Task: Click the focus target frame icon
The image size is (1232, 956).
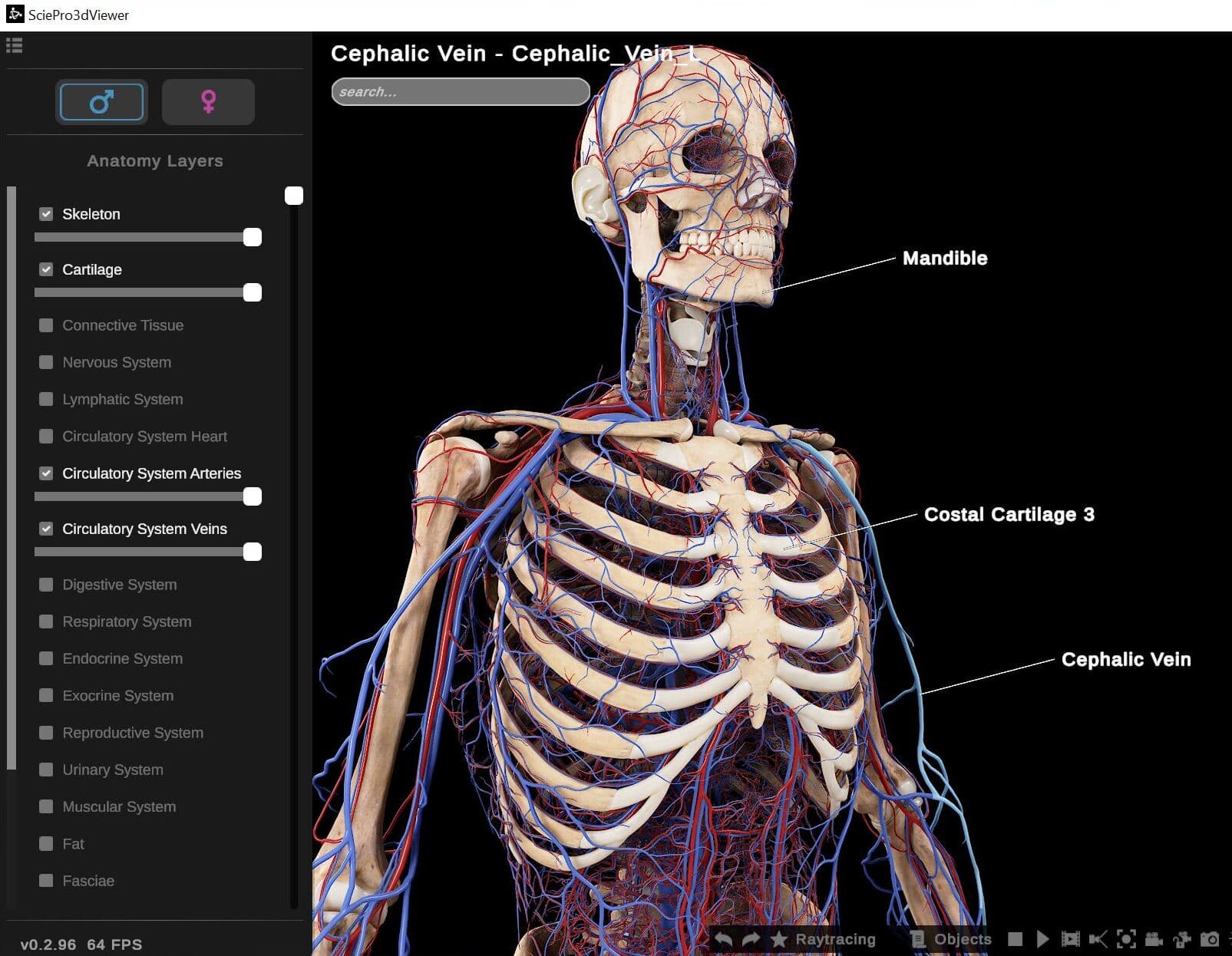Action: pos(1126,939)
